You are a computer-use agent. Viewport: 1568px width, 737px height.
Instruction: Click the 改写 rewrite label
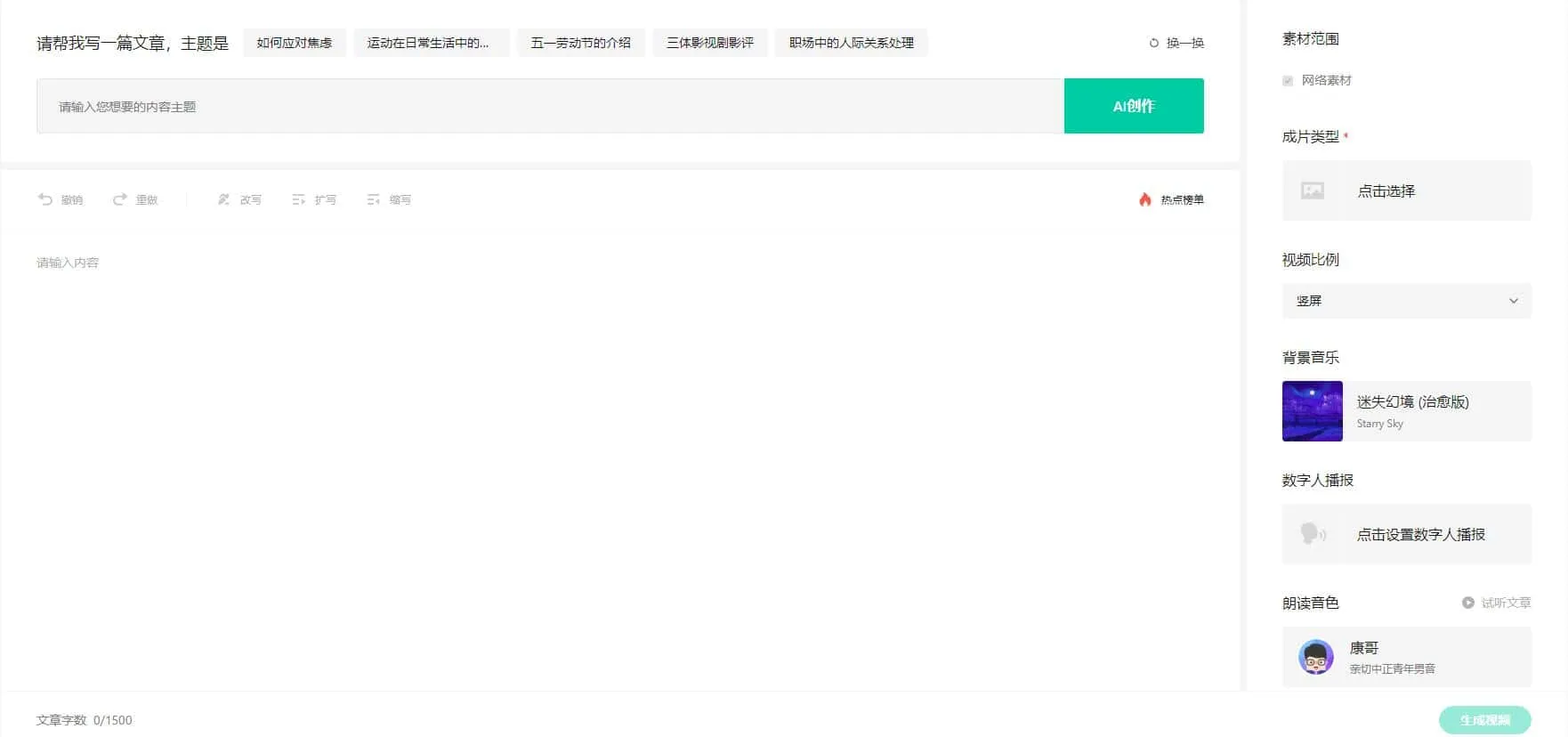click(251, 200)
